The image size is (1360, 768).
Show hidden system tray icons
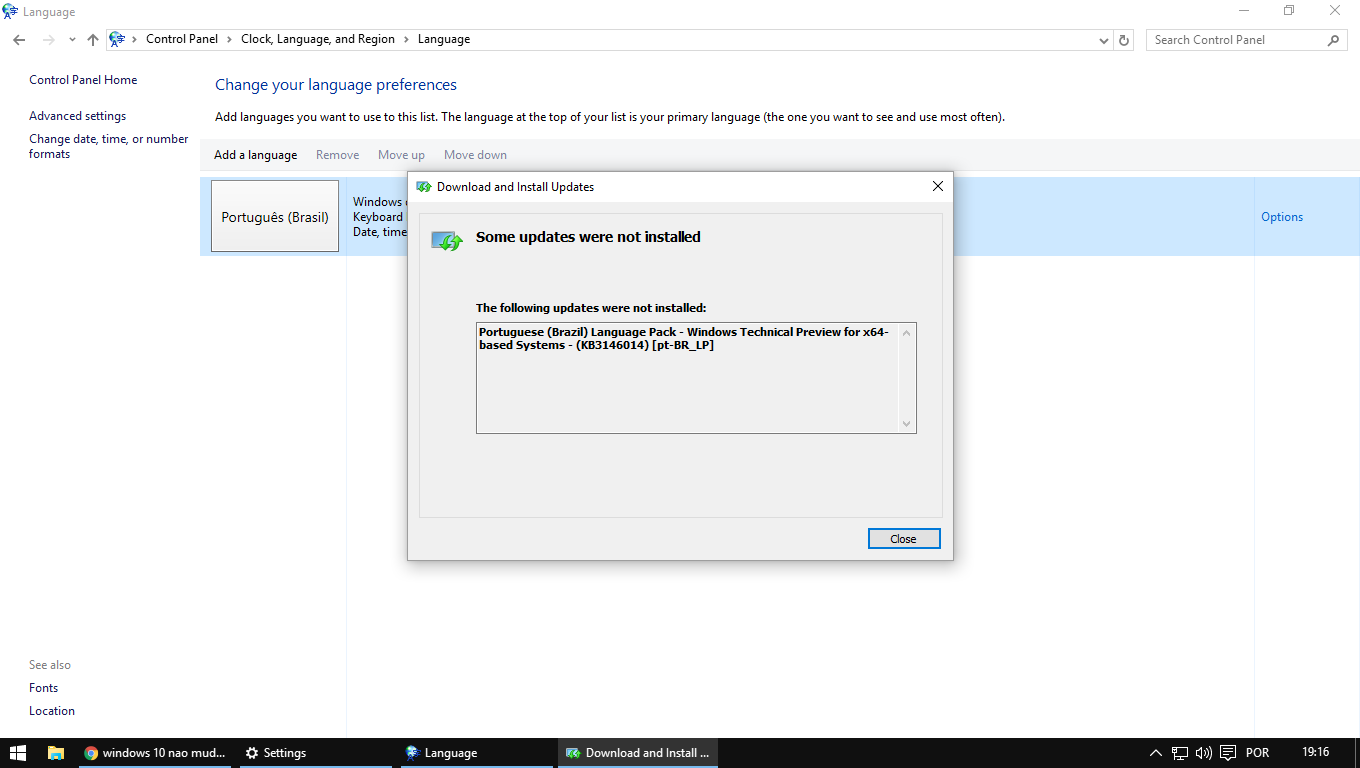pos(1156,753)
